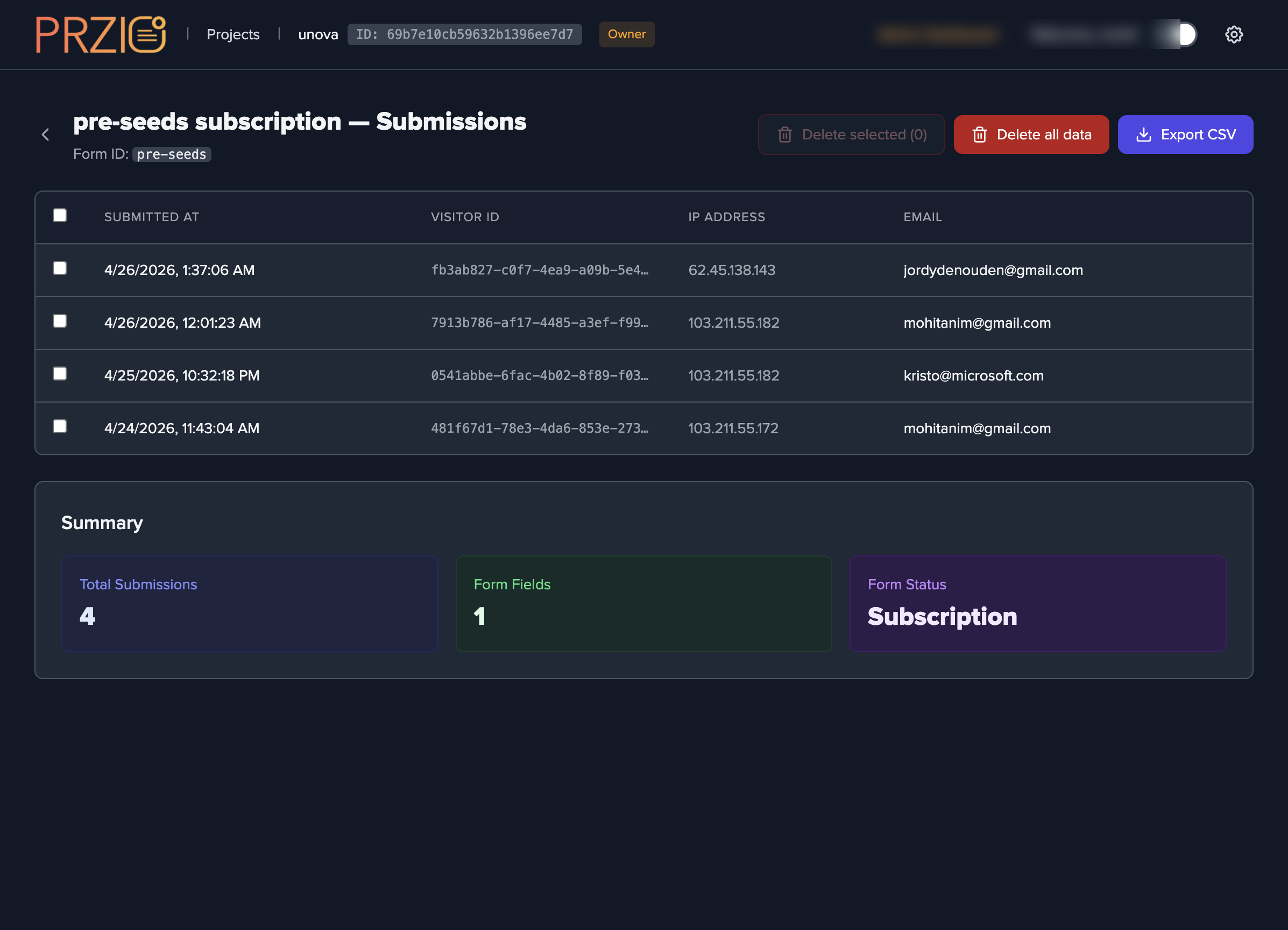Open the settings gear icon
The width and height of the screenshot is (1288, 930).
(x=1234, y=34)
